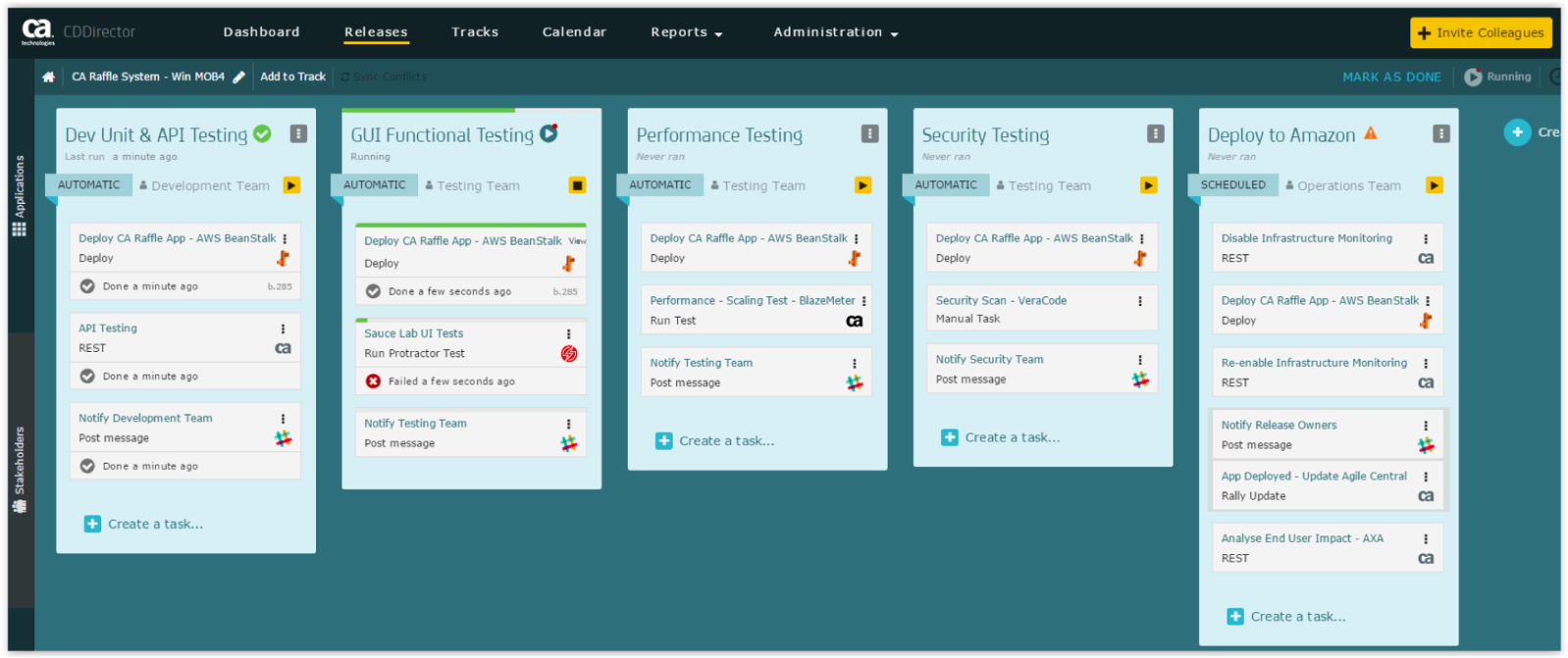Screen dimensions: 1568x658
Task: Open Performance - Scaling Test - BlazeMeter task
Action: (x=753, y=301)
